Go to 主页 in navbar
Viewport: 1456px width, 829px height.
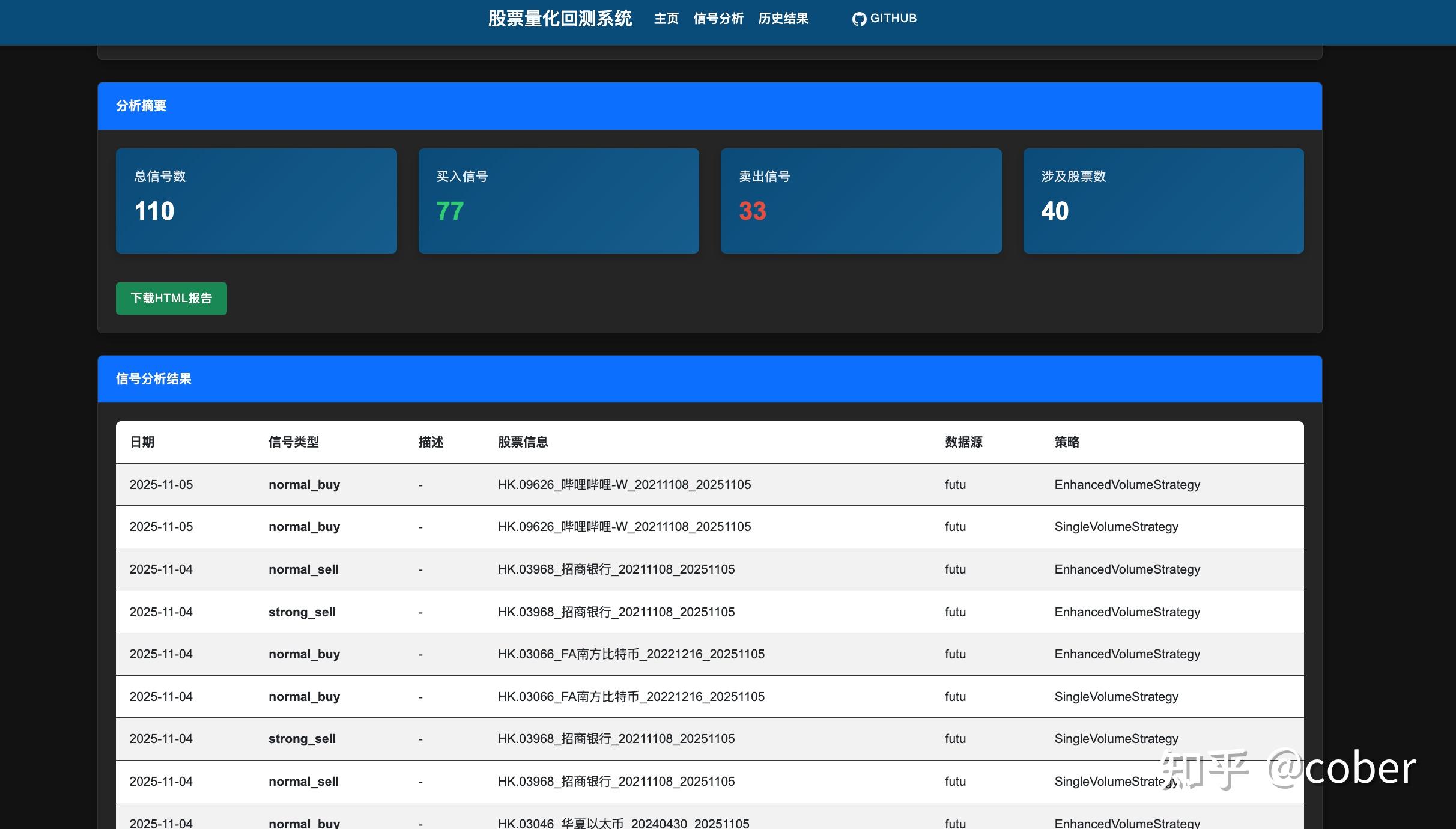coord(666,19)
